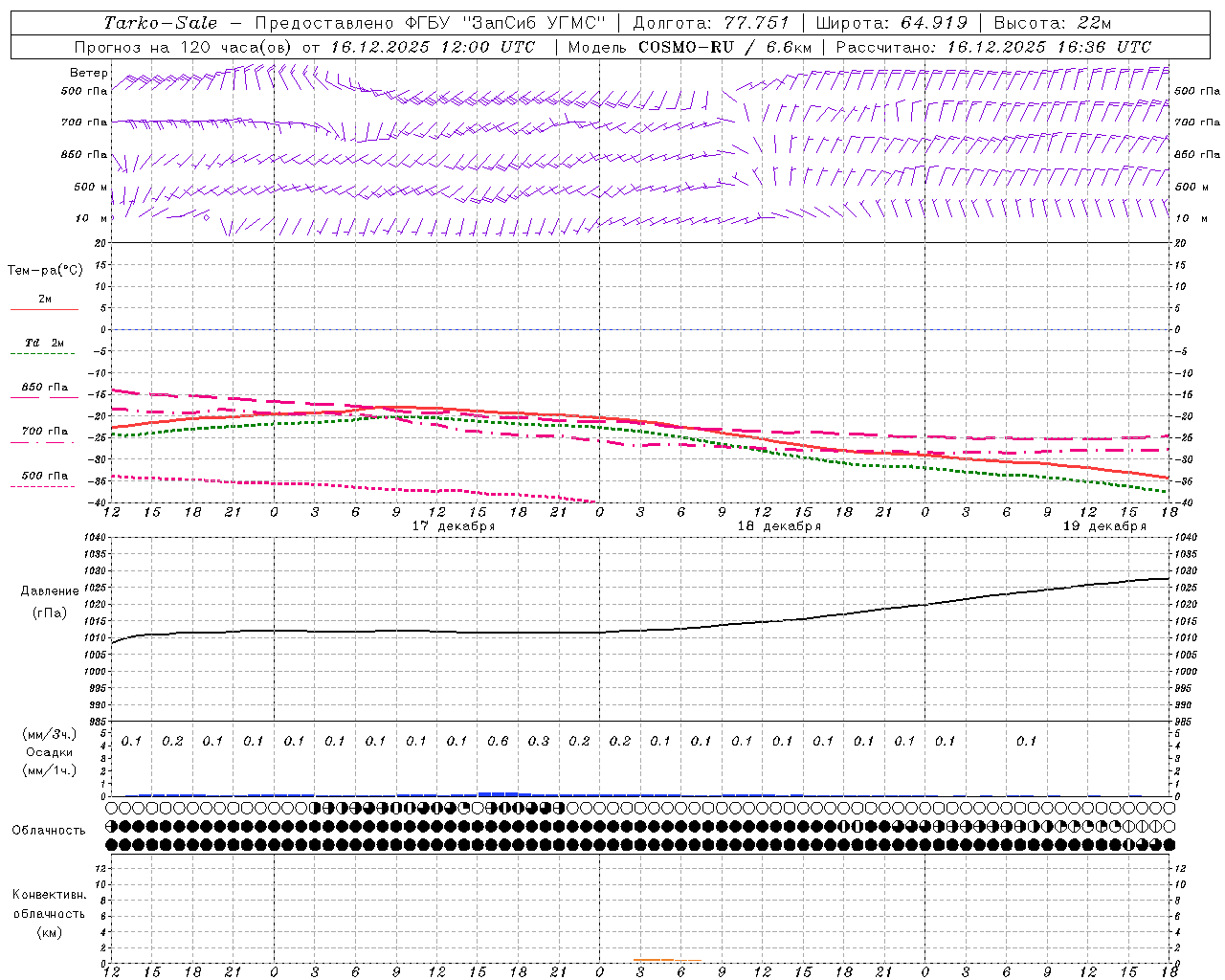Click the Широта: 64.919 latitude value
Screen dimensions: 1225x980
892,23
